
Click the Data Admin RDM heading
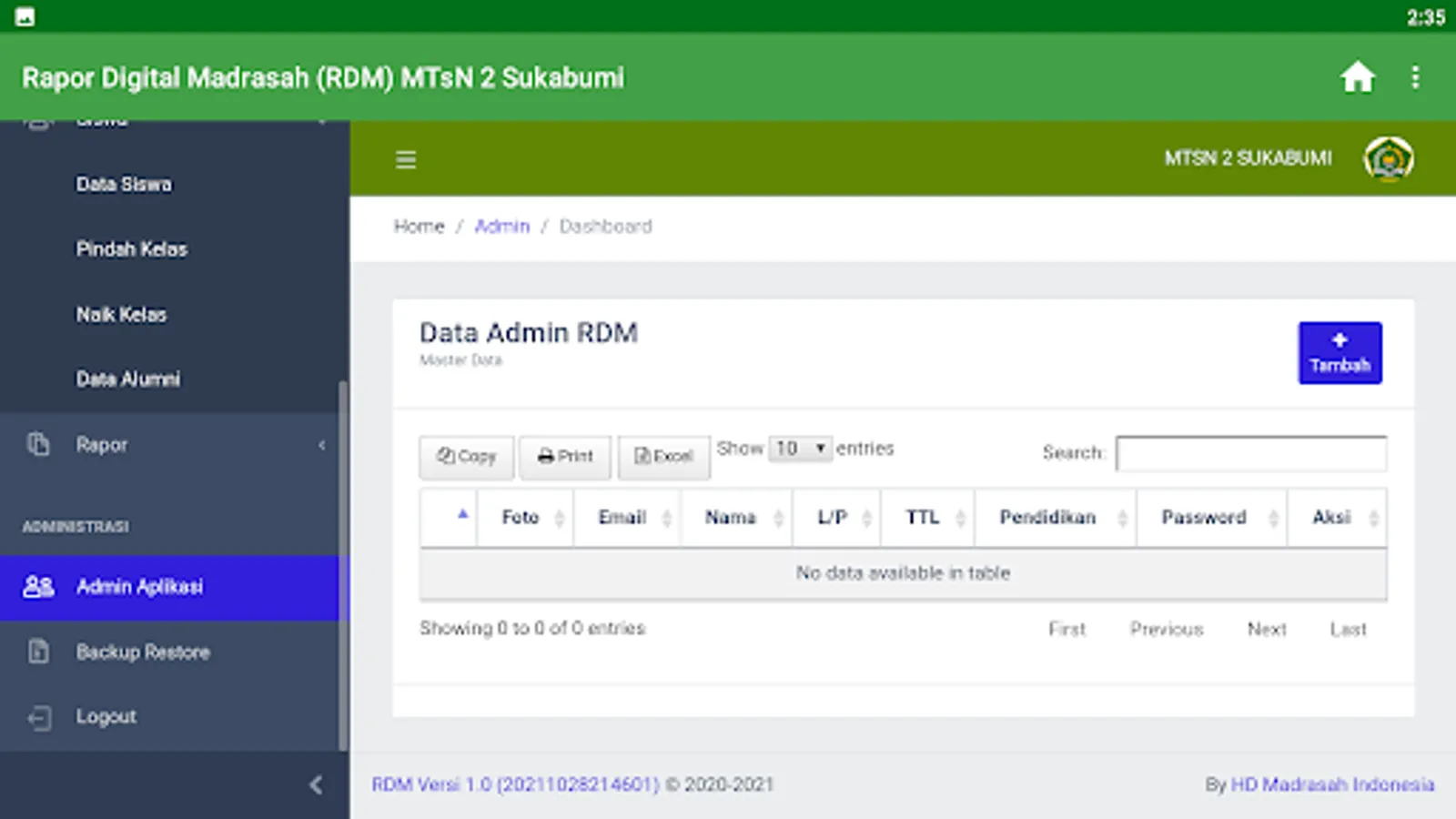529,333
